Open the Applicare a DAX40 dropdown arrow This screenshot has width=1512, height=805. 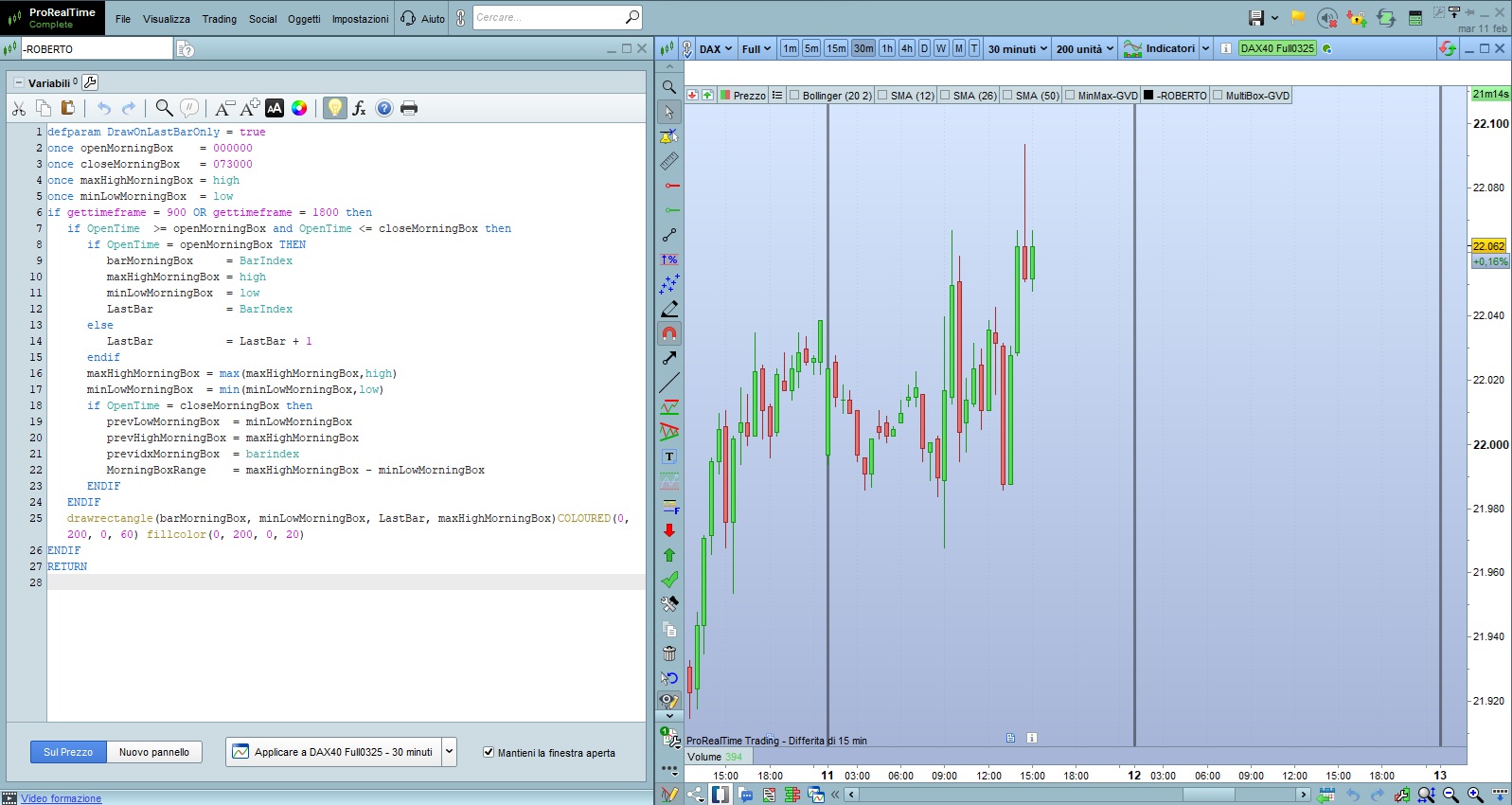pyautogui.click(x=450, y=752)
